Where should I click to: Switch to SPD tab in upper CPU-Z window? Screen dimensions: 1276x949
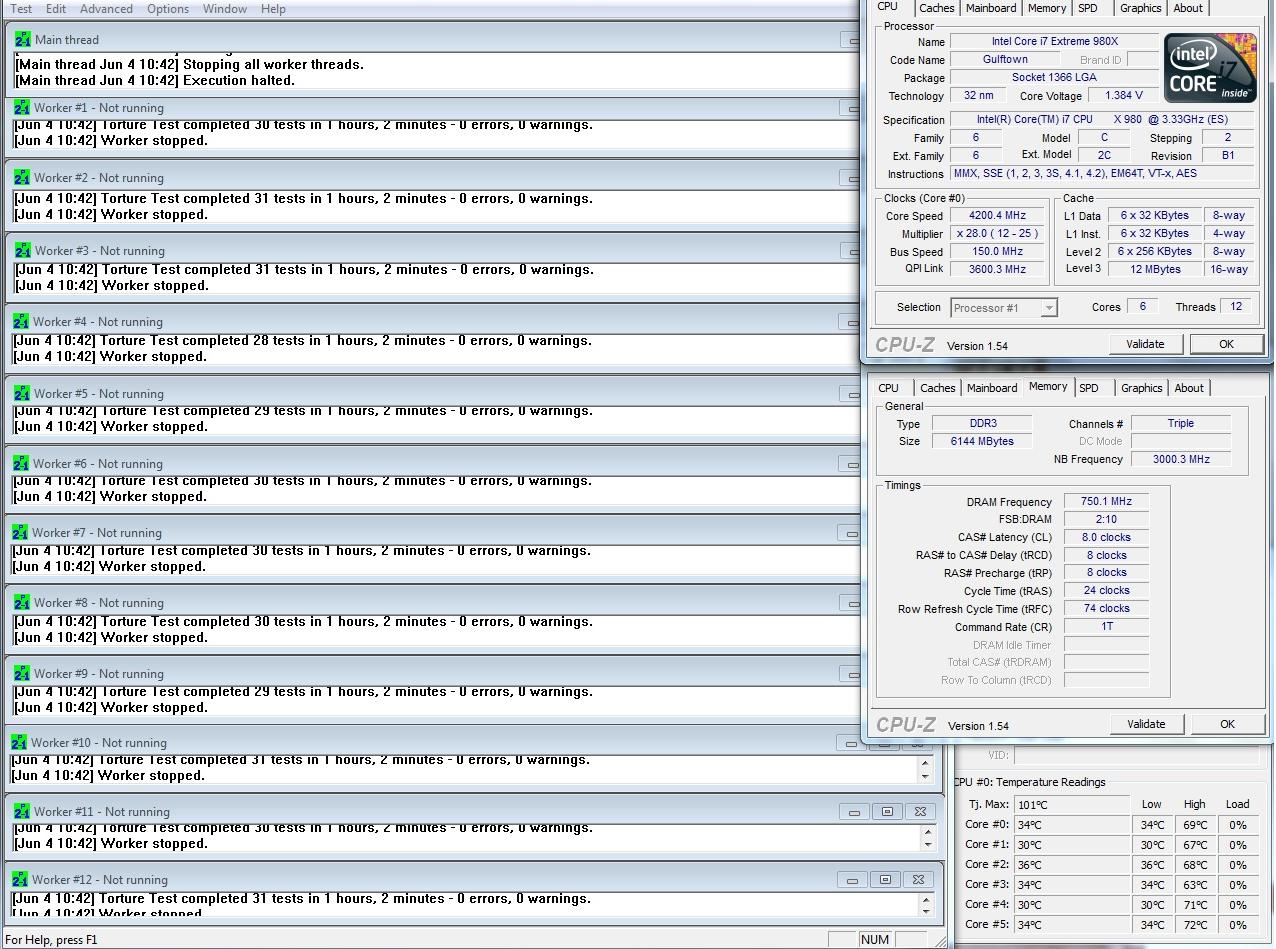[1088, 8]
